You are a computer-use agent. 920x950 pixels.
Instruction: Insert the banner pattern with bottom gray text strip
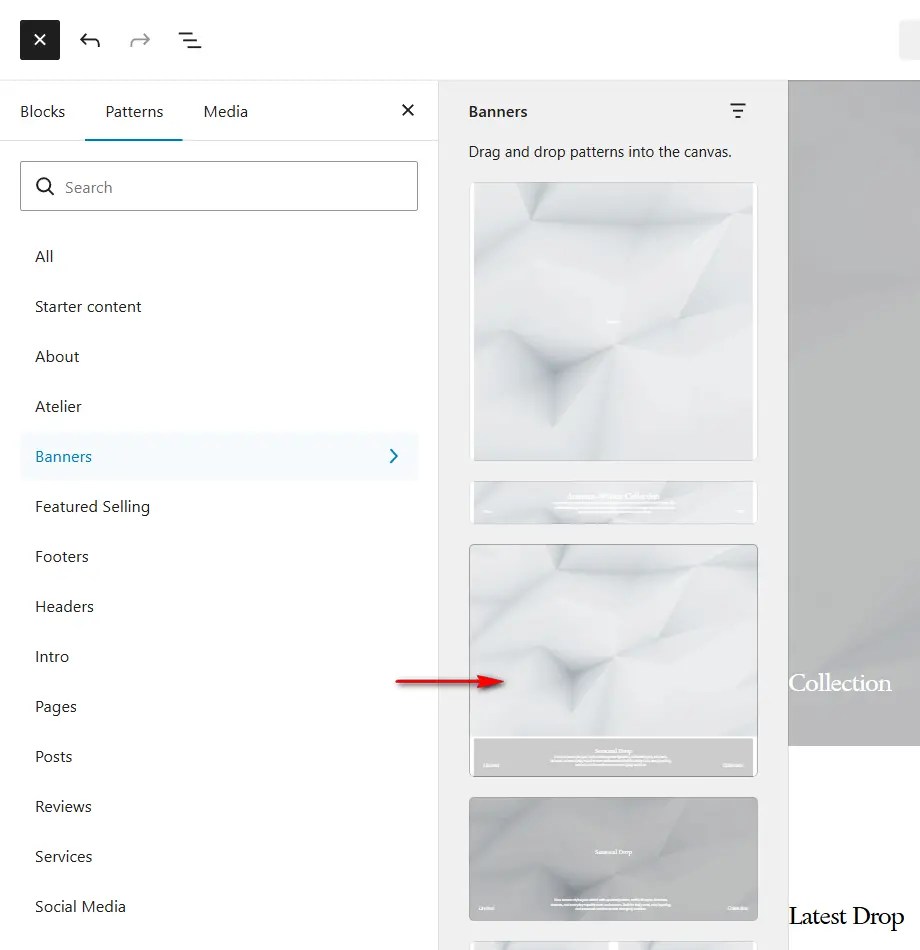pyautogui.click(x=613, y=660)
